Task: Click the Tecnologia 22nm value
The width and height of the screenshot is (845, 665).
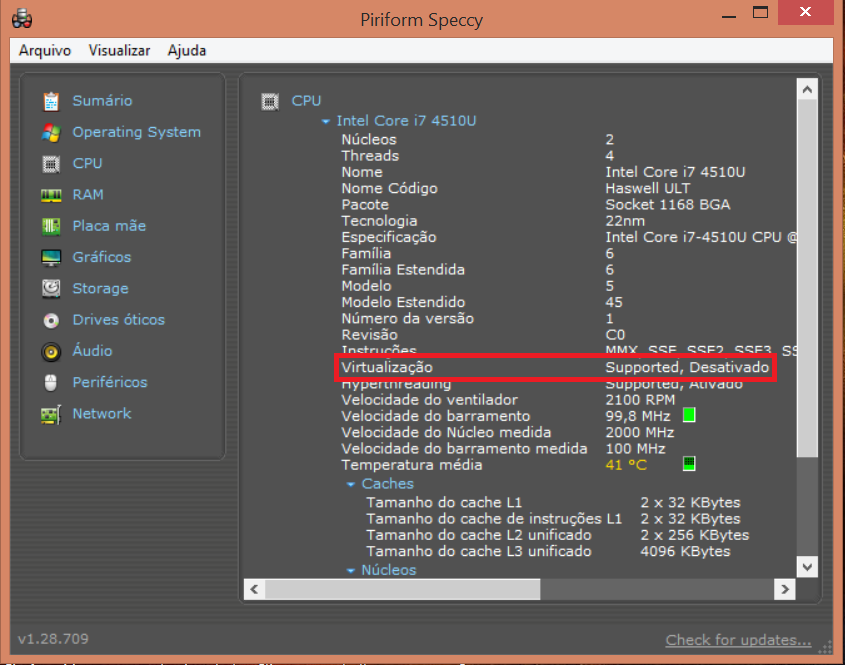Action: (625, 221)
